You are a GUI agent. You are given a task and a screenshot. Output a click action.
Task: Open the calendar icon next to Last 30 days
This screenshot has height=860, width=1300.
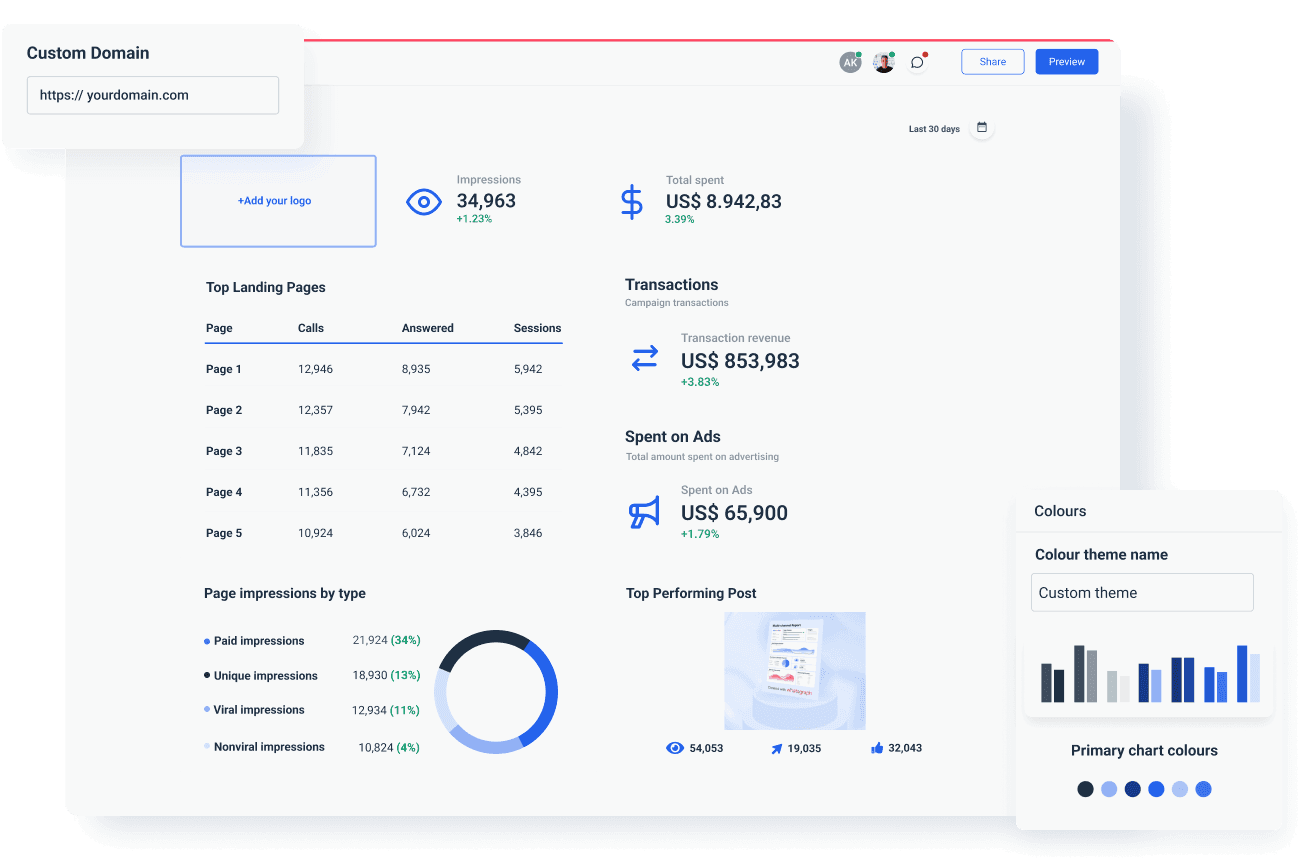click(x=982, y=128)
